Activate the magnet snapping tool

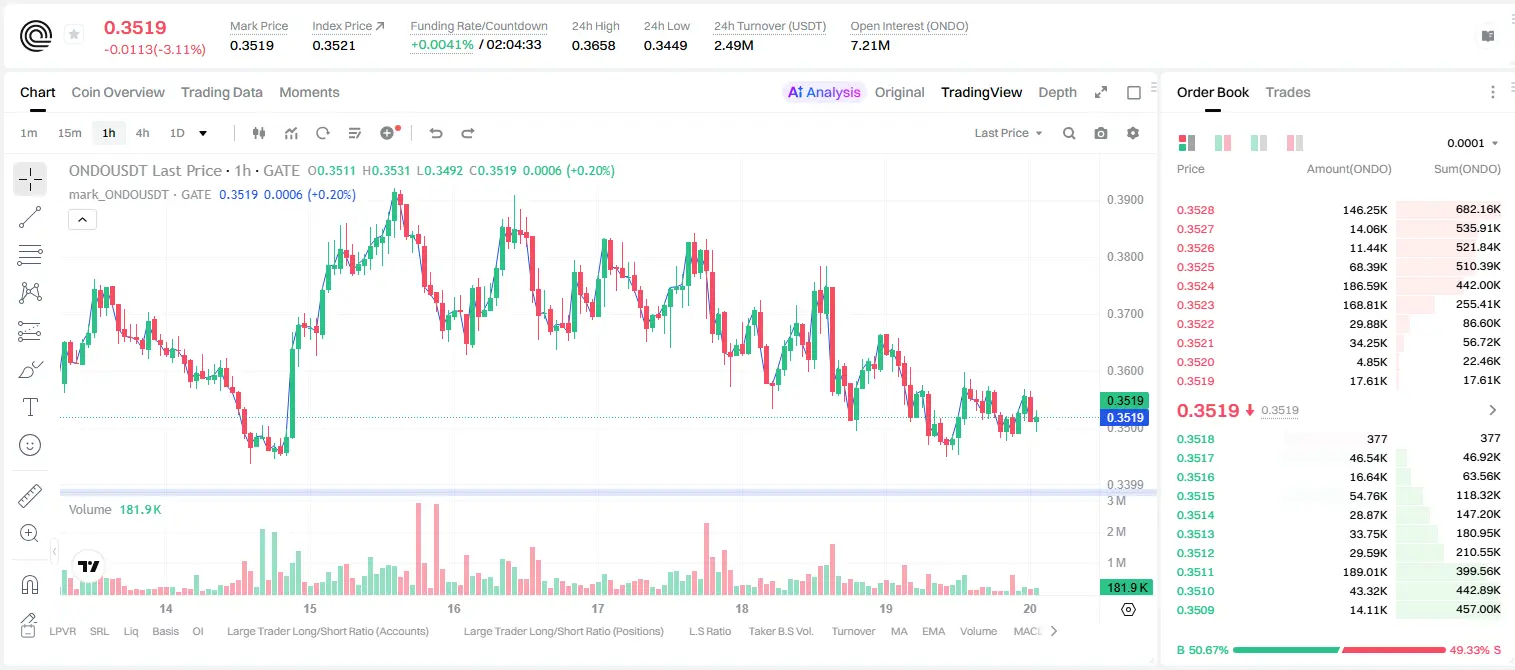pos(30,585)
